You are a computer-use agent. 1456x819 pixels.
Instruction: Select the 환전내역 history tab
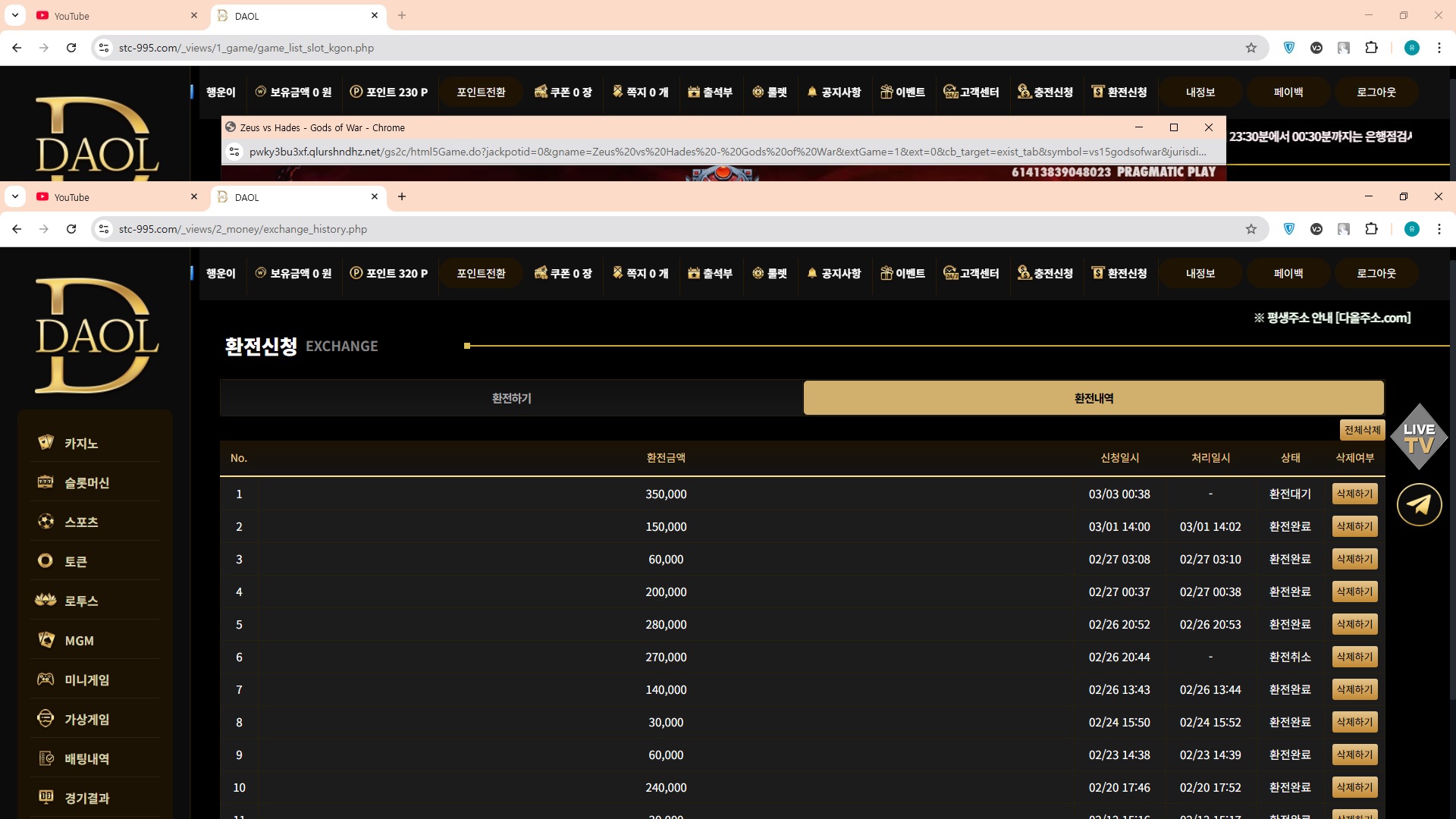[x=1094, y=398]
